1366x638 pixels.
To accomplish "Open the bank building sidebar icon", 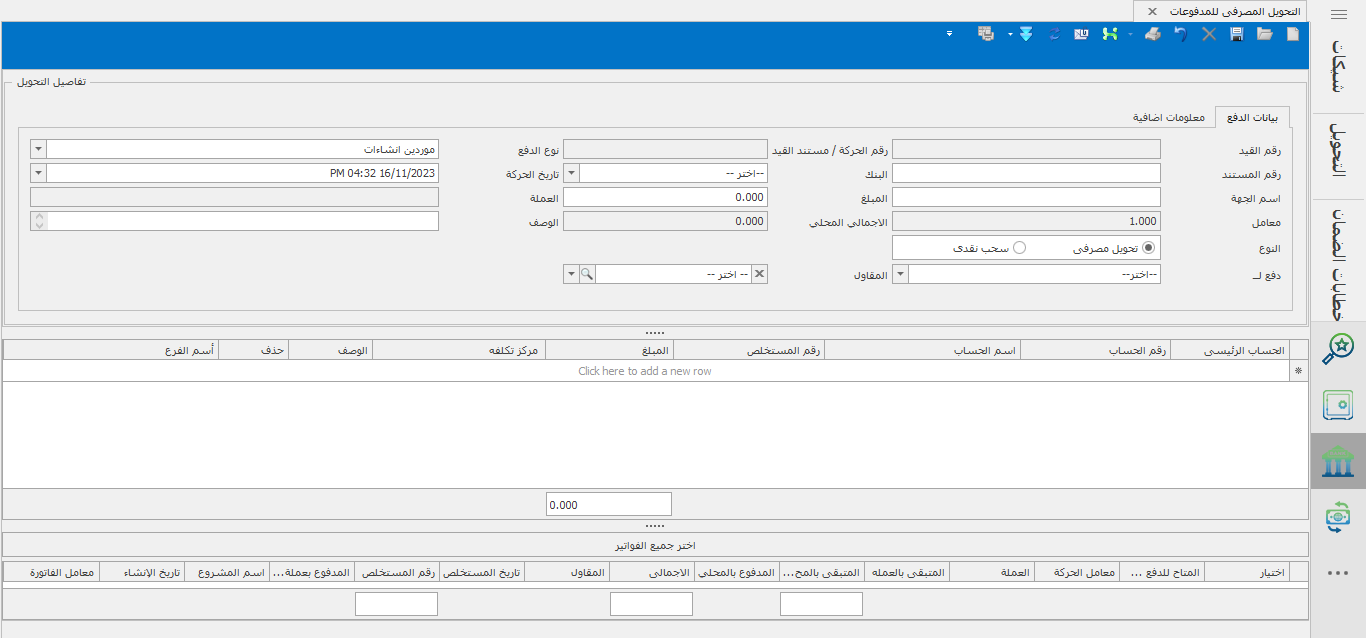I will point(1338,461).
